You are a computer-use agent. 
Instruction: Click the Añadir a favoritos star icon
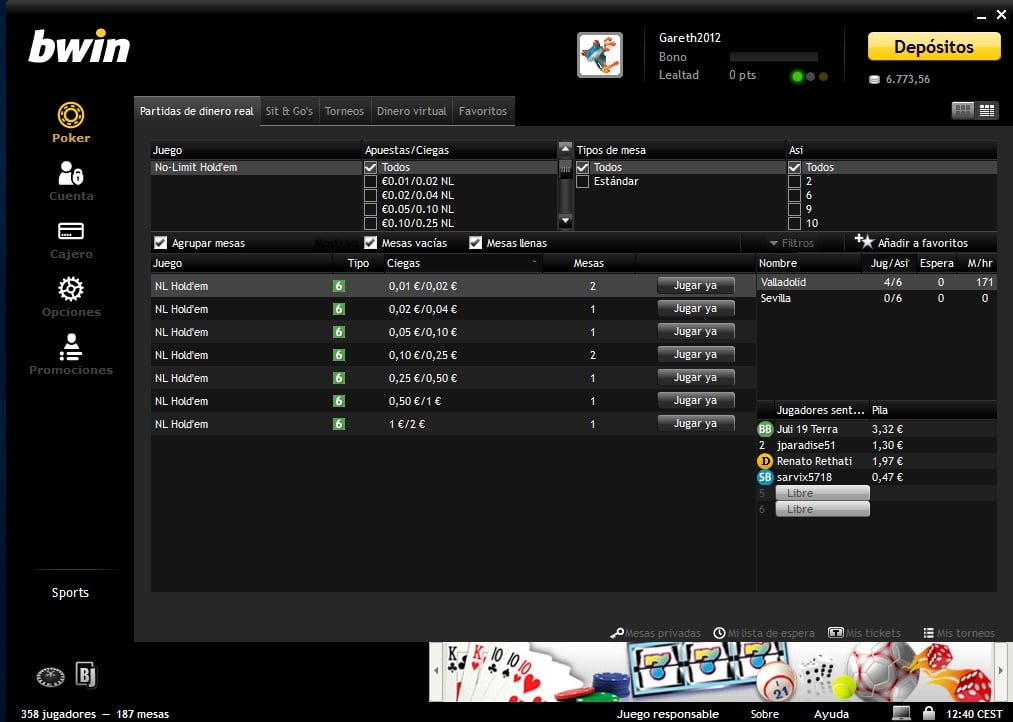pos(864,242)
